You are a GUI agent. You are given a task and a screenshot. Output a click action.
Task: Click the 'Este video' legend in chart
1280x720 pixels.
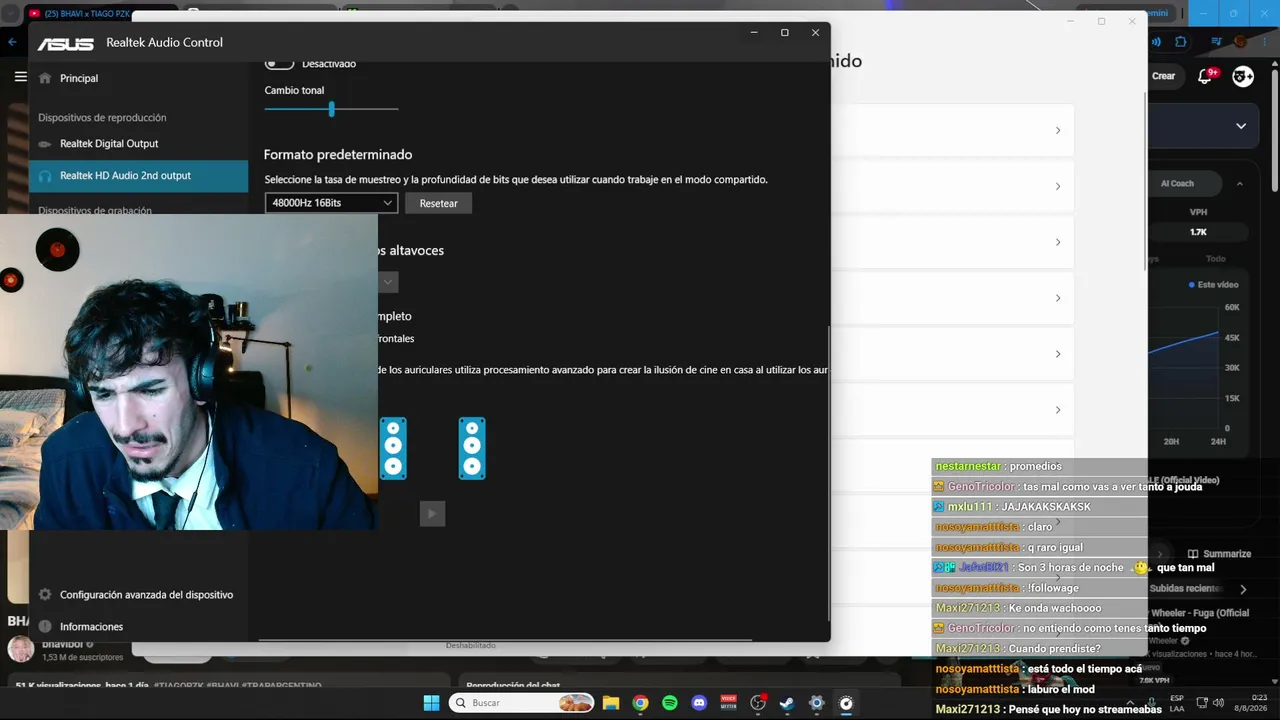(x=1213, y=285)
